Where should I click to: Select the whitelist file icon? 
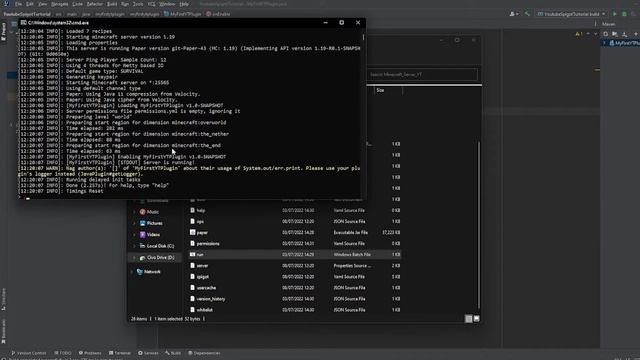(x=192, y=309)
